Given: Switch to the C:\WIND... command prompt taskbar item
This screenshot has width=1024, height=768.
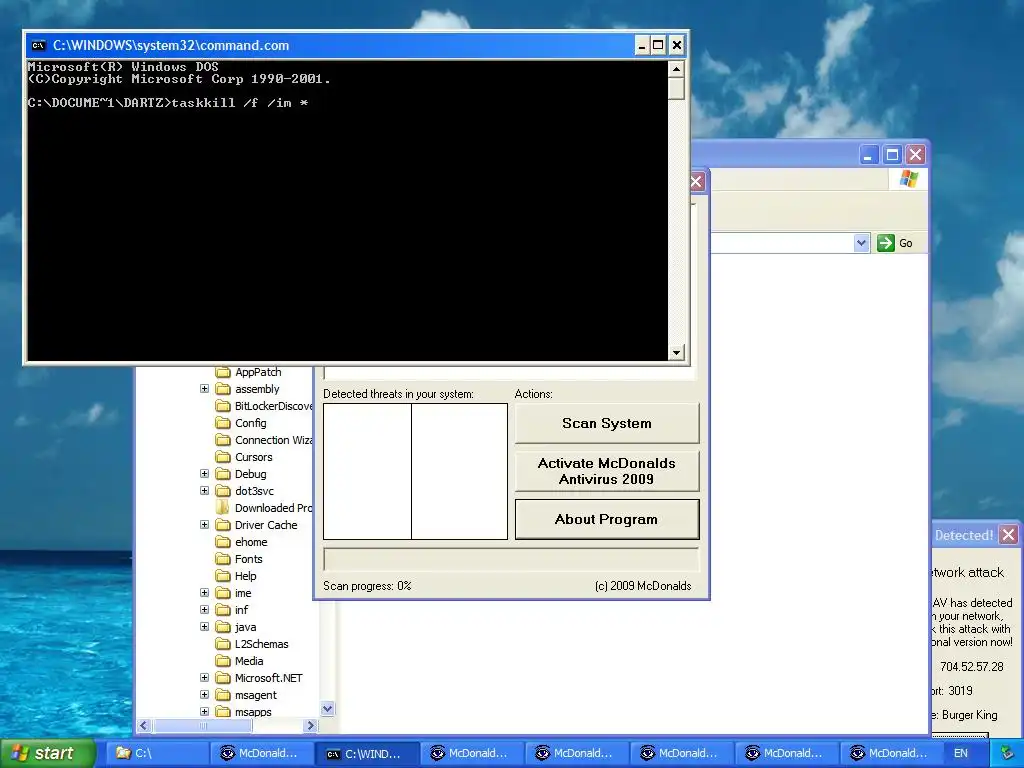Looking at the screenshot, I should [x=366, y=753].
